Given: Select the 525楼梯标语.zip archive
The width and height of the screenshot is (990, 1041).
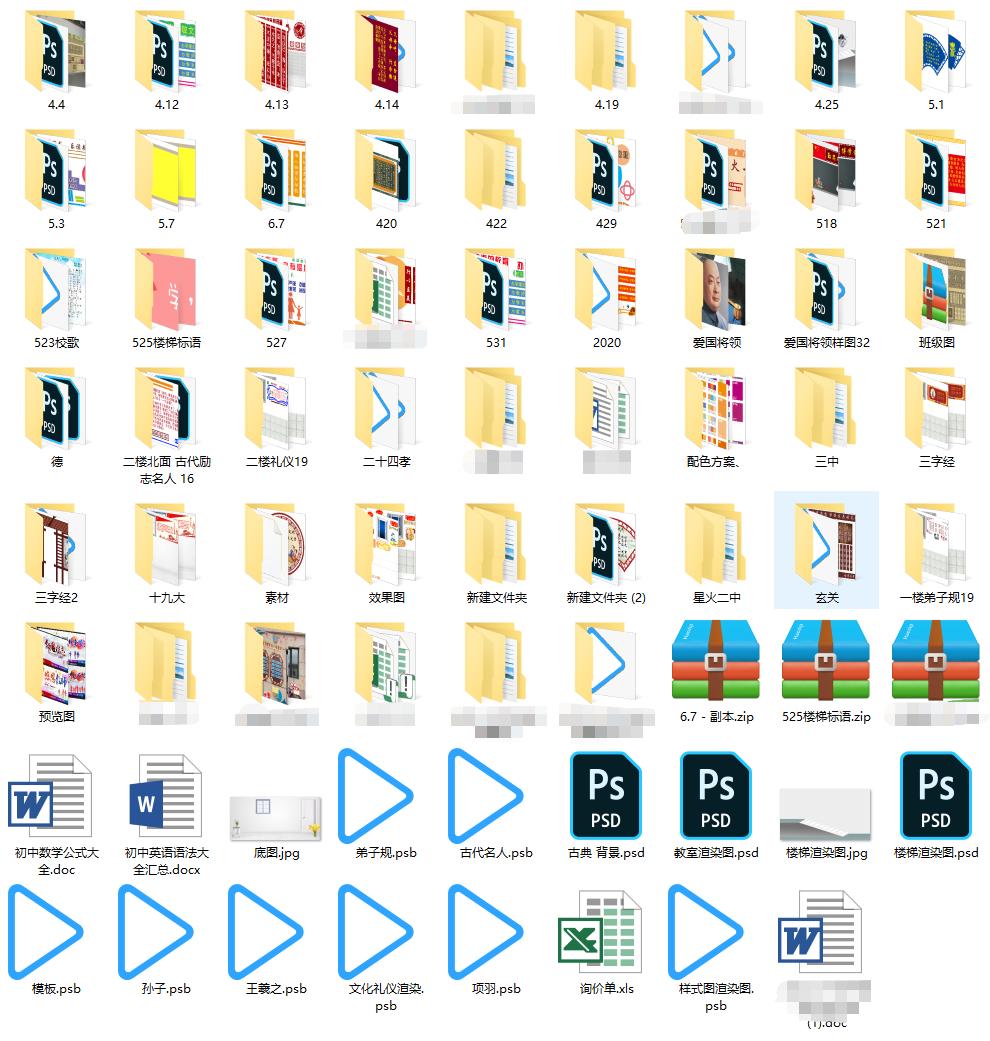Looking at the screenshot, I should (825, 661).
